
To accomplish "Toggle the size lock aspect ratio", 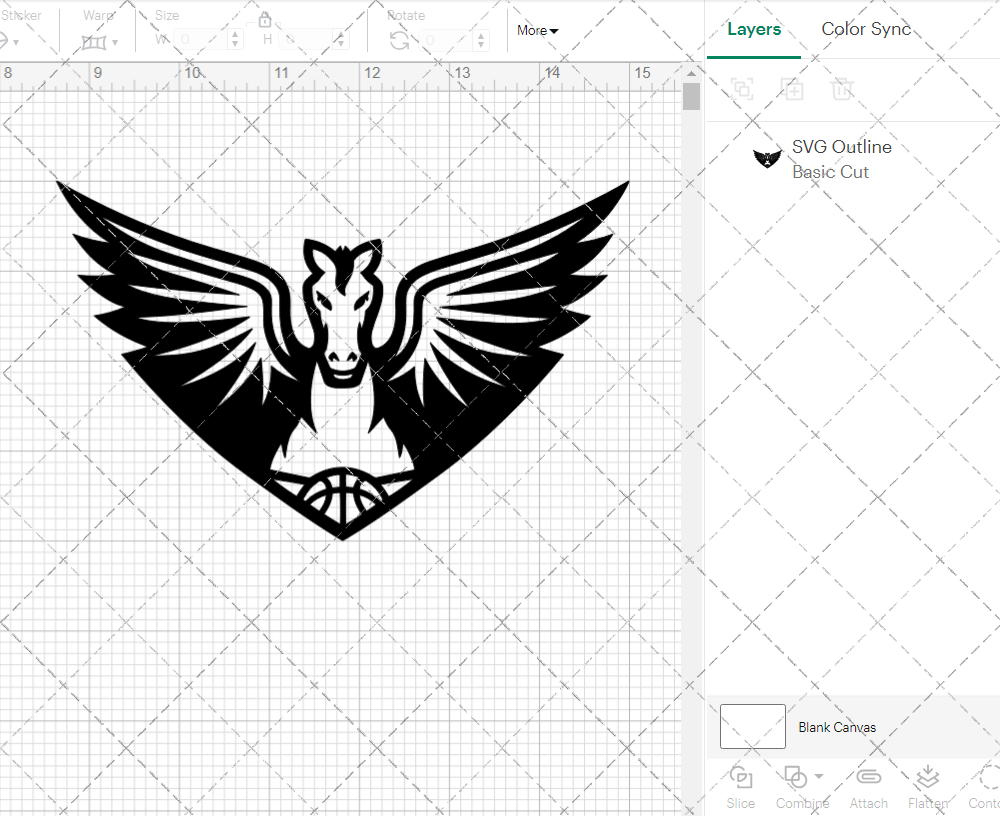I will [265, 19].
